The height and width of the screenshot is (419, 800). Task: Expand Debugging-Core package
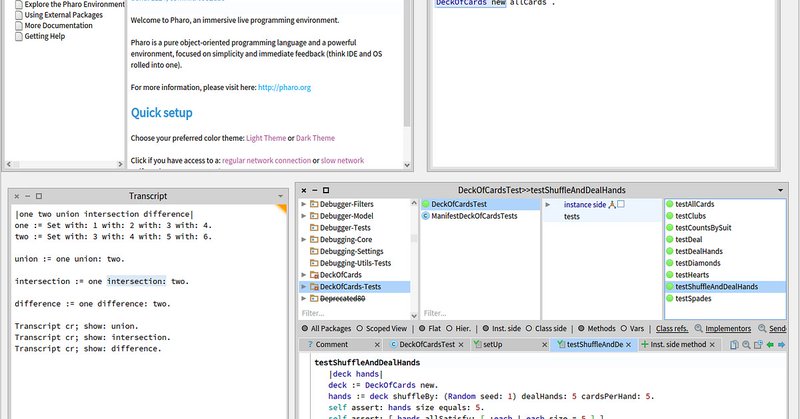pos(304,239)
